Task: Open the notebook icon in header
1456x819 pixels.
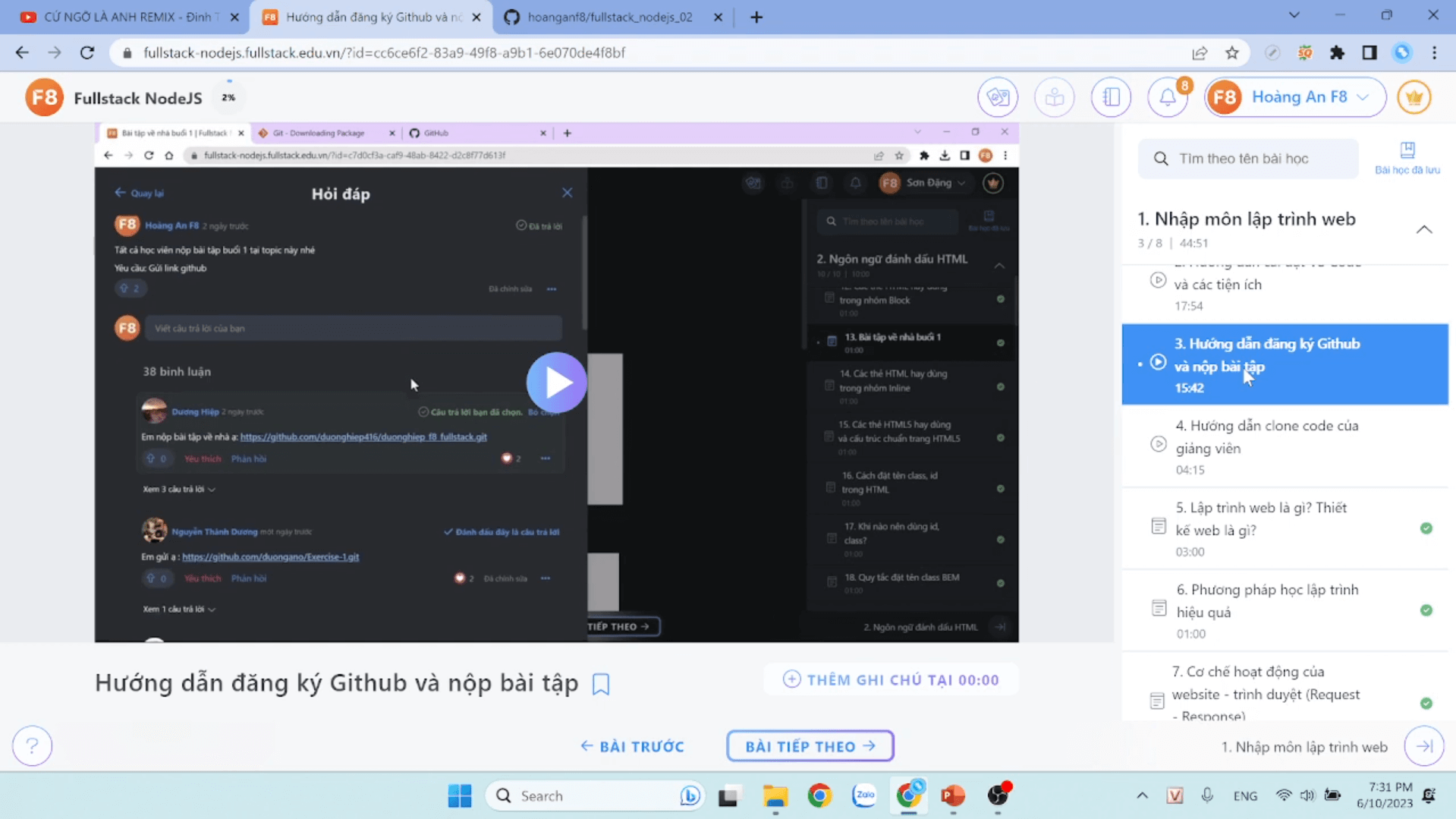Action: pos(1112,97)
